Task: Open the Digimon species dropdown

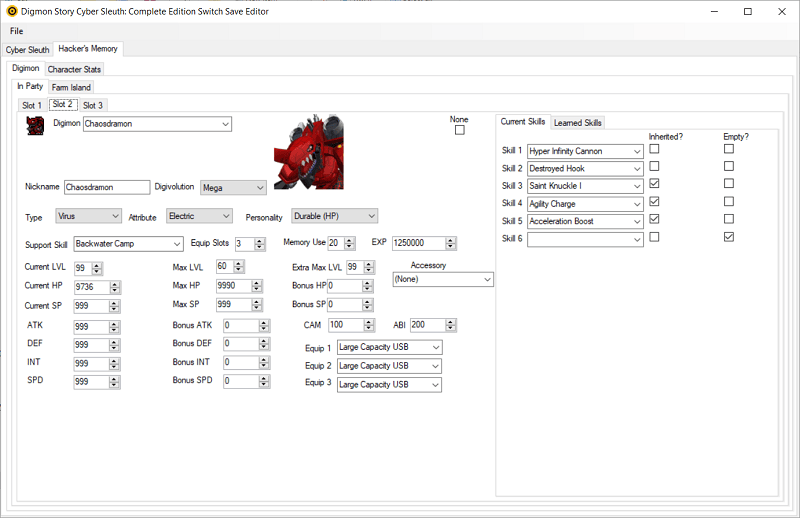Action: pos(157,124)
